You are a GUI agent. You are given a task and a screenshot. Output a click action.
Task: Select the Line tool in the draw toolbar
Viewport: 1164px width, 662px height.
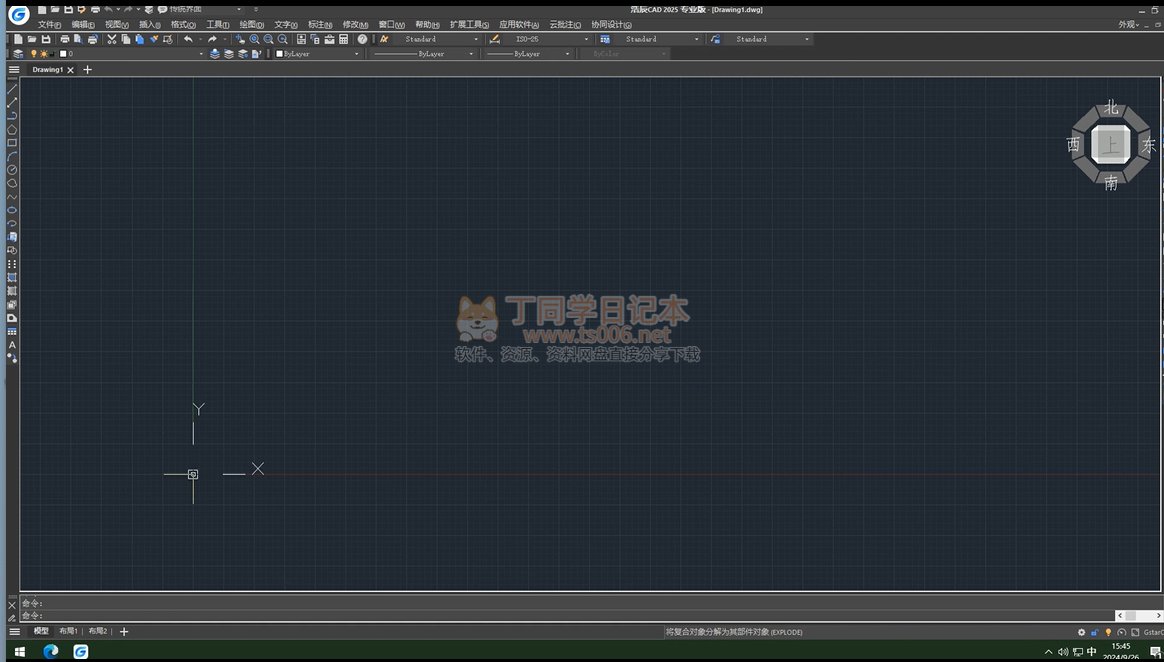pos(12,89)
